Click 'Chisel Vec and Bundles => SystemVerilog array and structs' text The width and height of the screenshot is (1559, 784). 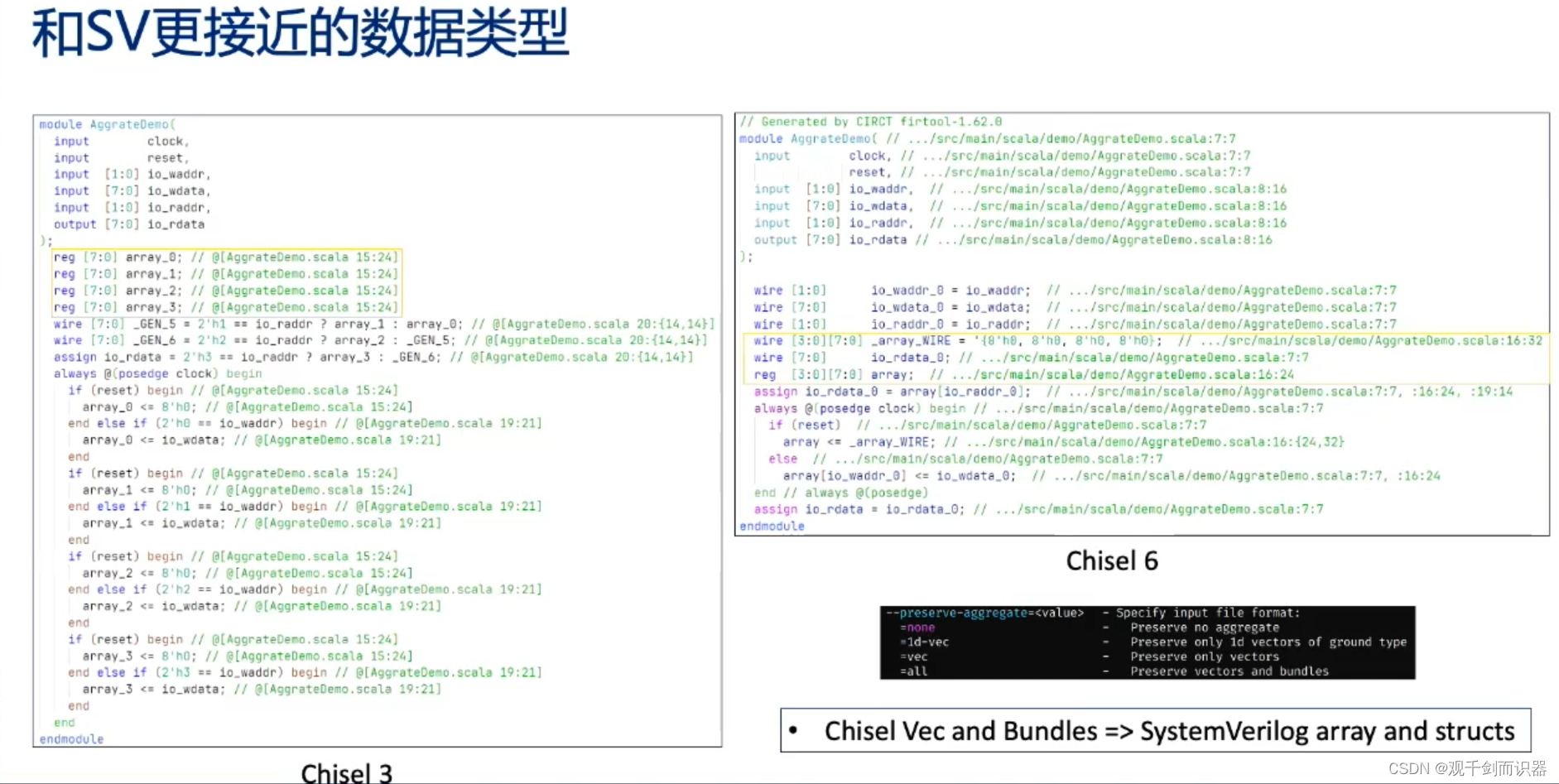(1170, 731)
